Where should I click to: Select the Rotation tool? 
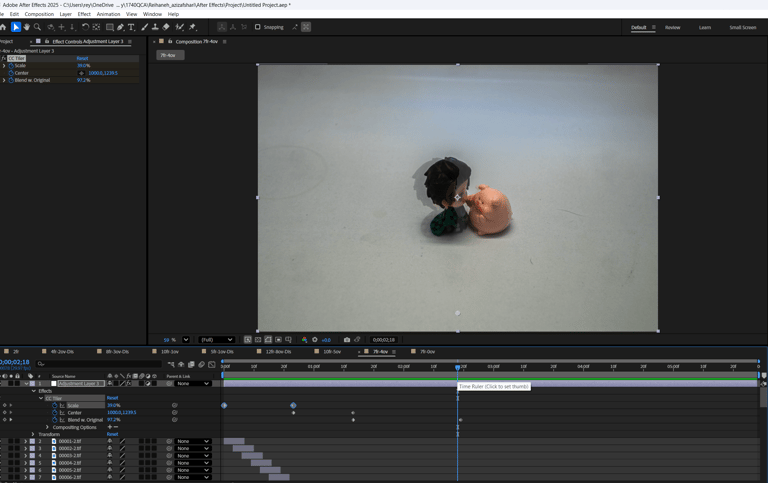tap(85, 27)
